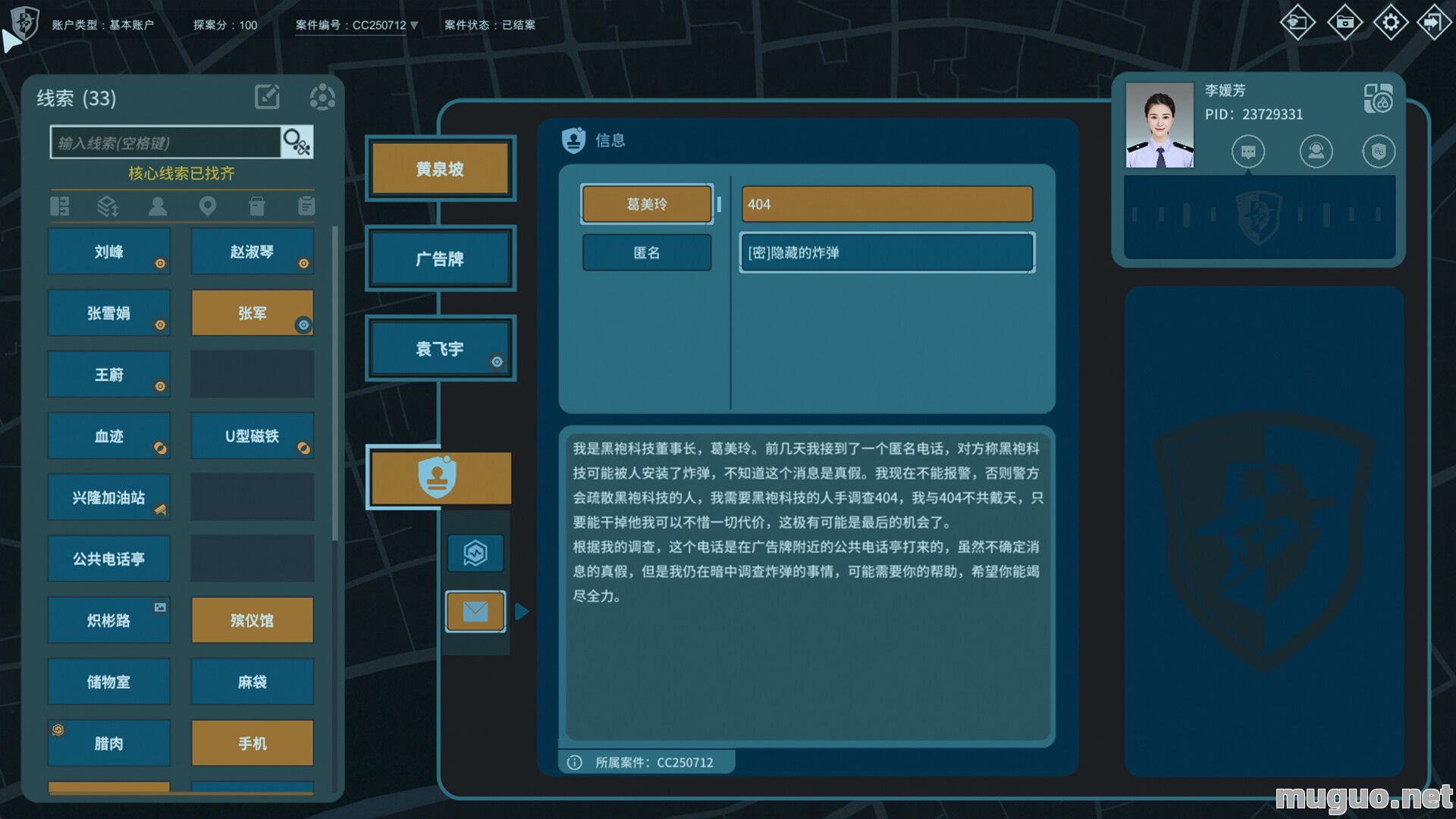Open chat with 李媛芳
Image resolution: width=1456 pixels, height=819 pixels.
click(x=1248, y=152)
